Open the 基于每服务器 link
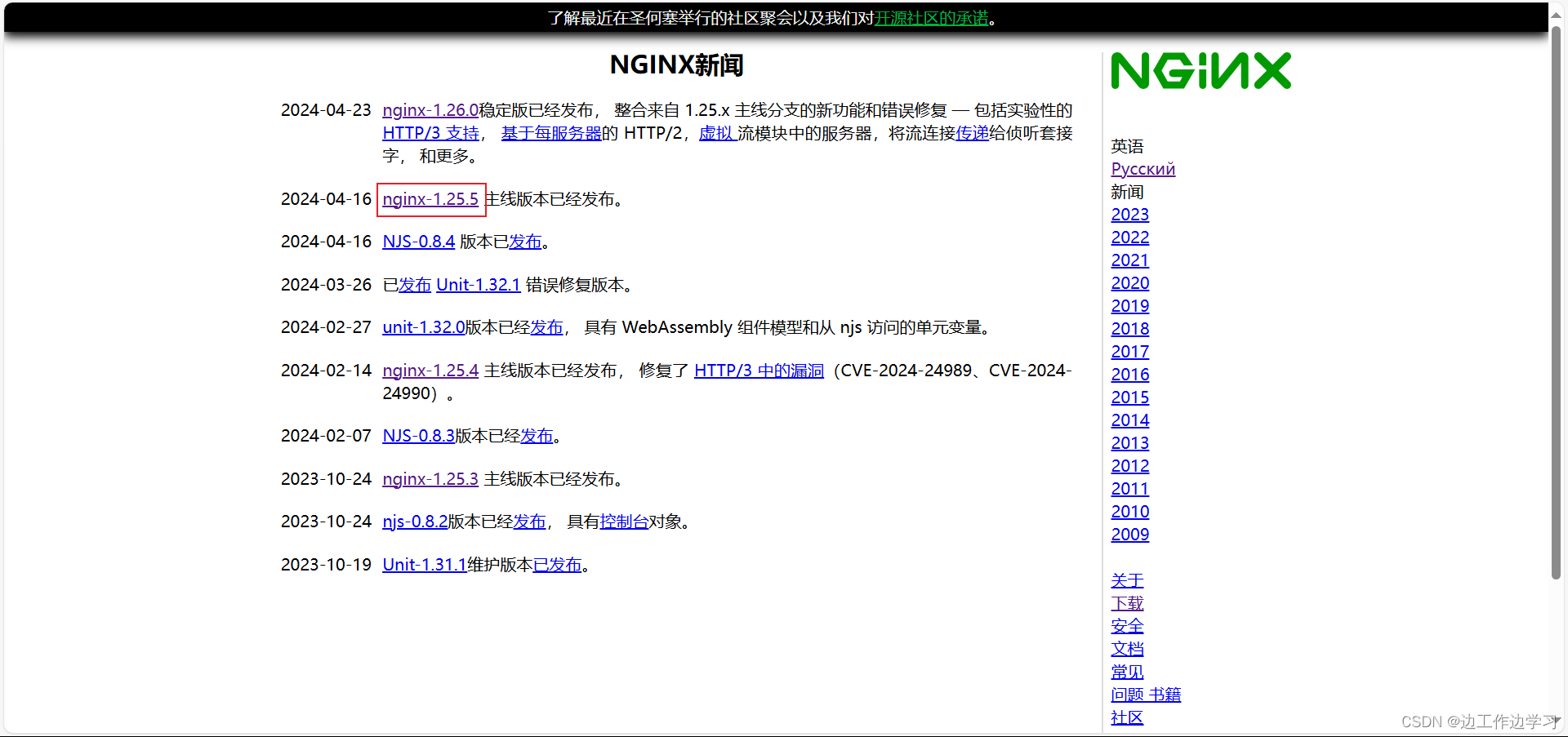 click(551, 133)
